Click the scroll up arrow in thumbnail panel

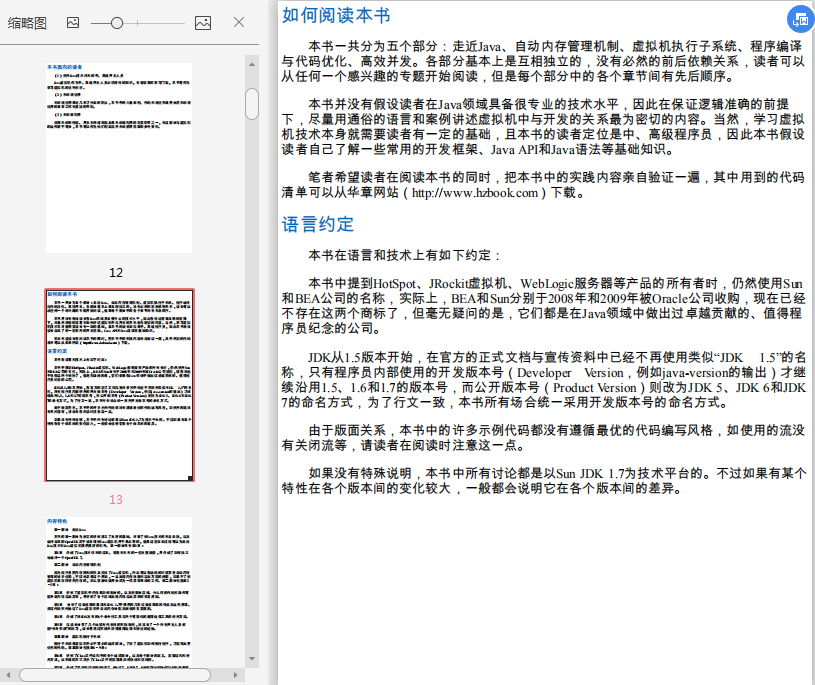tap(252, 64)
